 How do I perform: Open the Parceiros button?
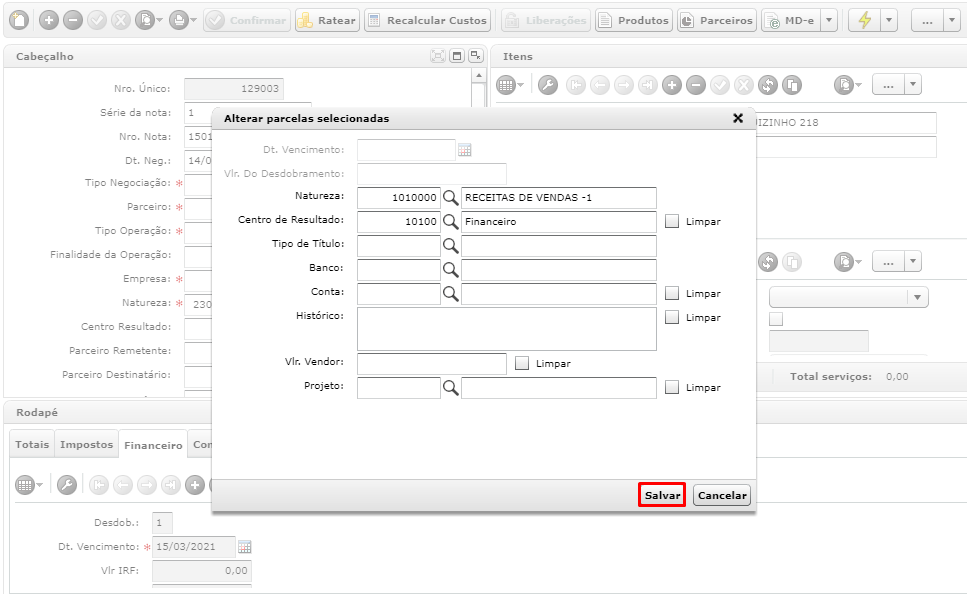pos(717,20)
